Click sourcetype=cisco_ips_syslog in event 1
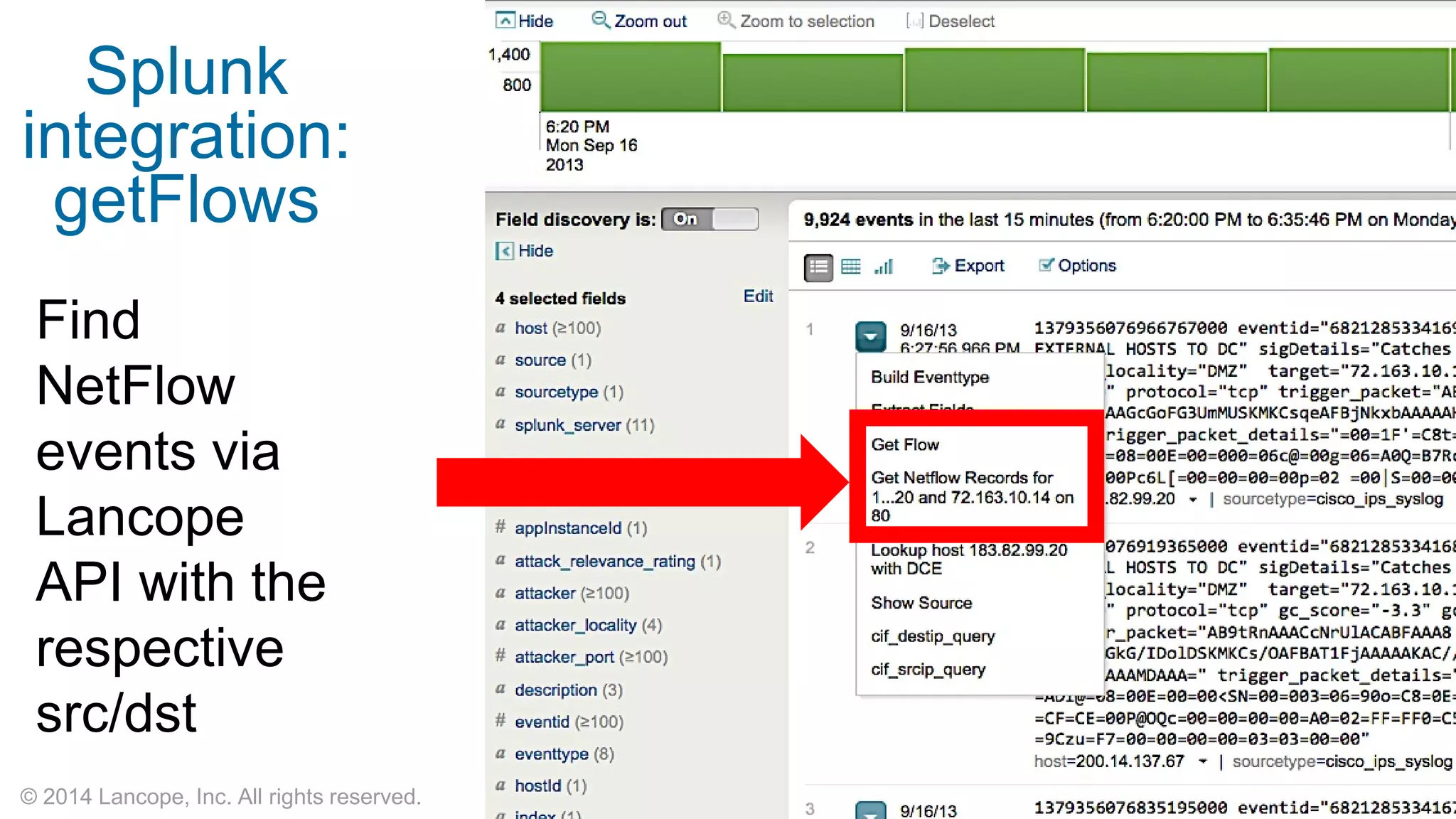 1333,499
